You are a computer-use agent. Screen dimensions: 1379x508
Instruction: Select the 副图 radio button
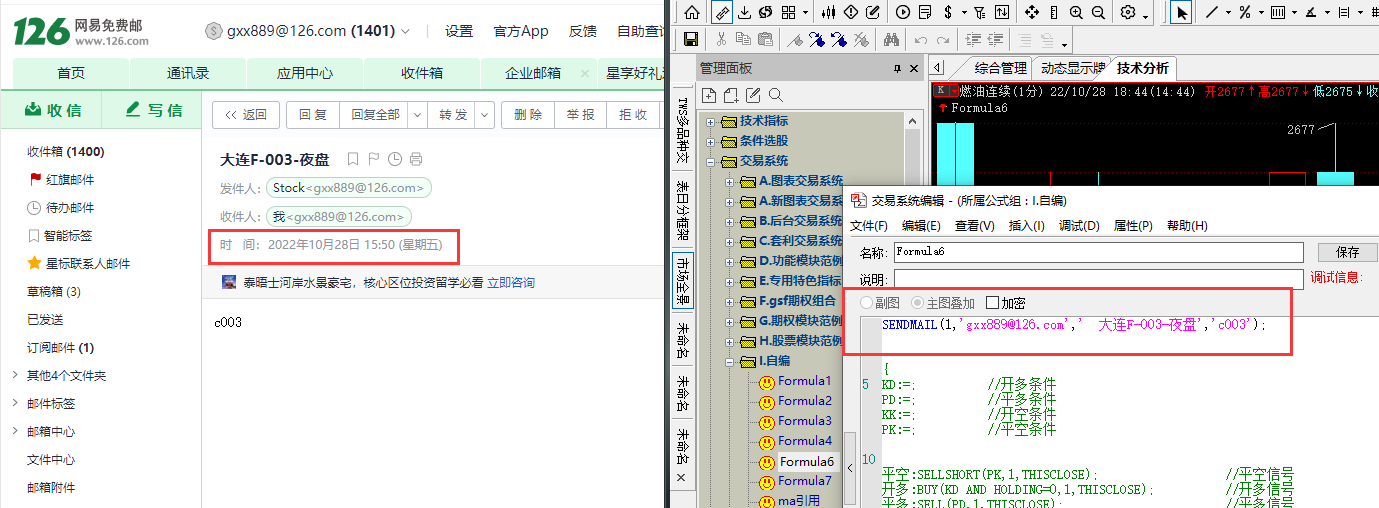tap(866, 303)
